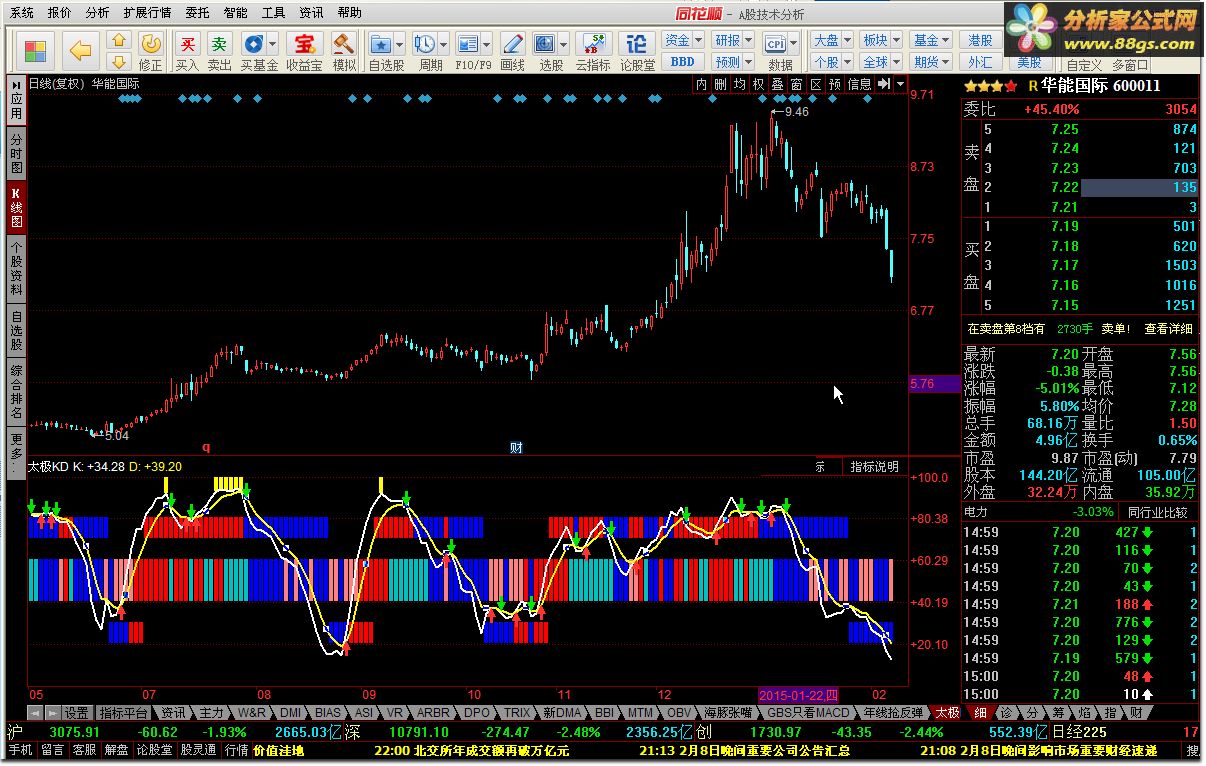Click the 均 moving average icon
This screenshot has width=1206, height=766.
coord(739,85)
